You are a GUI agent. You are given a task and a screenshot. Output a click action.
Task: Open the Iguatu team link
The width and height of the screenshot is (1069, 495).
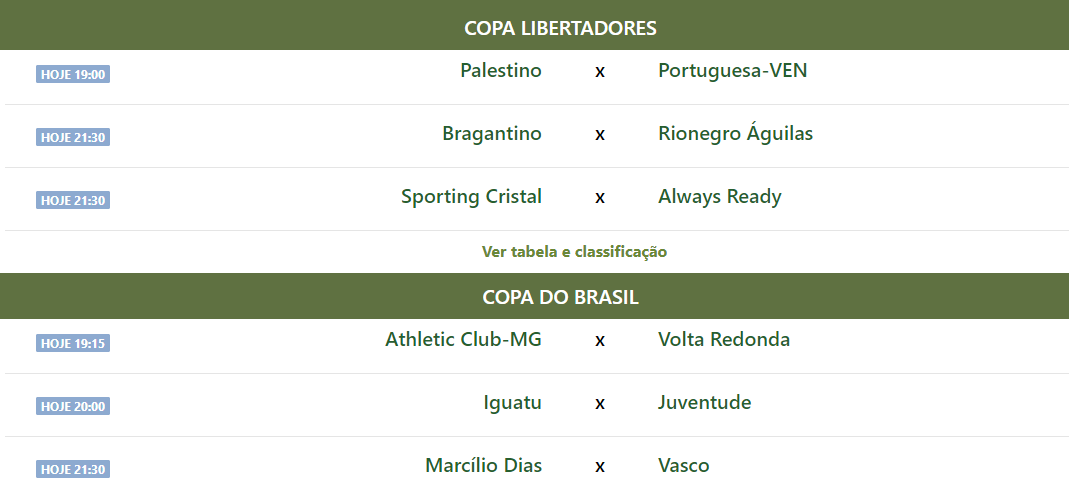[x=512, y=403]
